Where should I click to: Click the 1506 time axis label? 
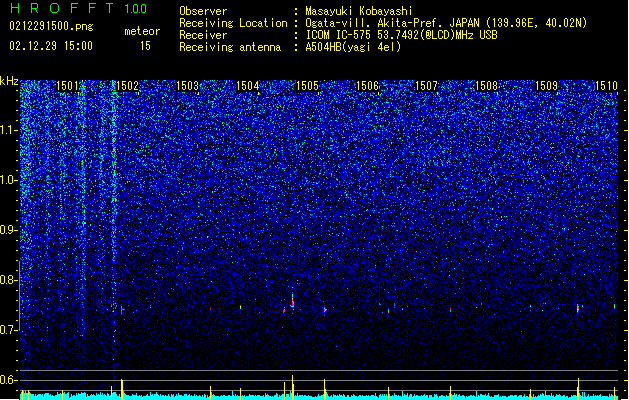(367, 86)
